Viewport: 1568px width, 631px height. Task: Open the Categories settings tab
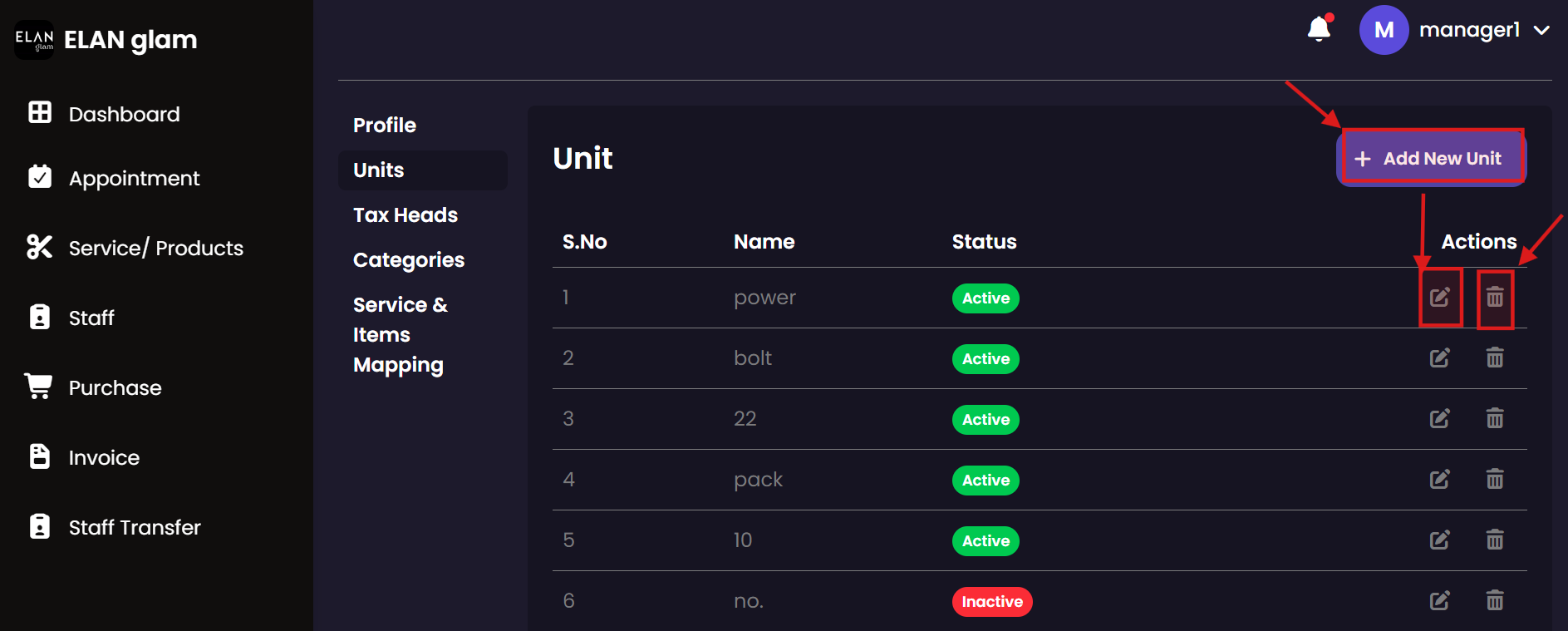409,260
